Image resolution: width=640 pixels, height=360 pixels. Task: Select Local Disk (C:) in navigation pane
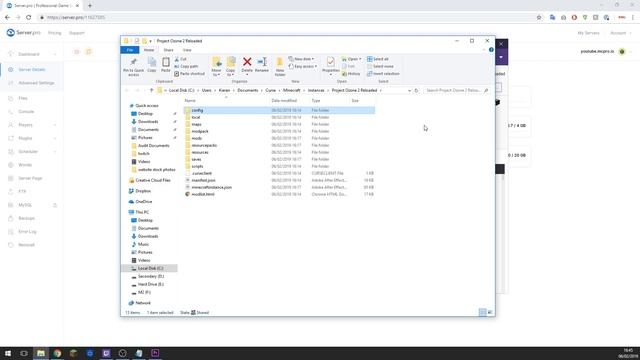coord(149,268)
